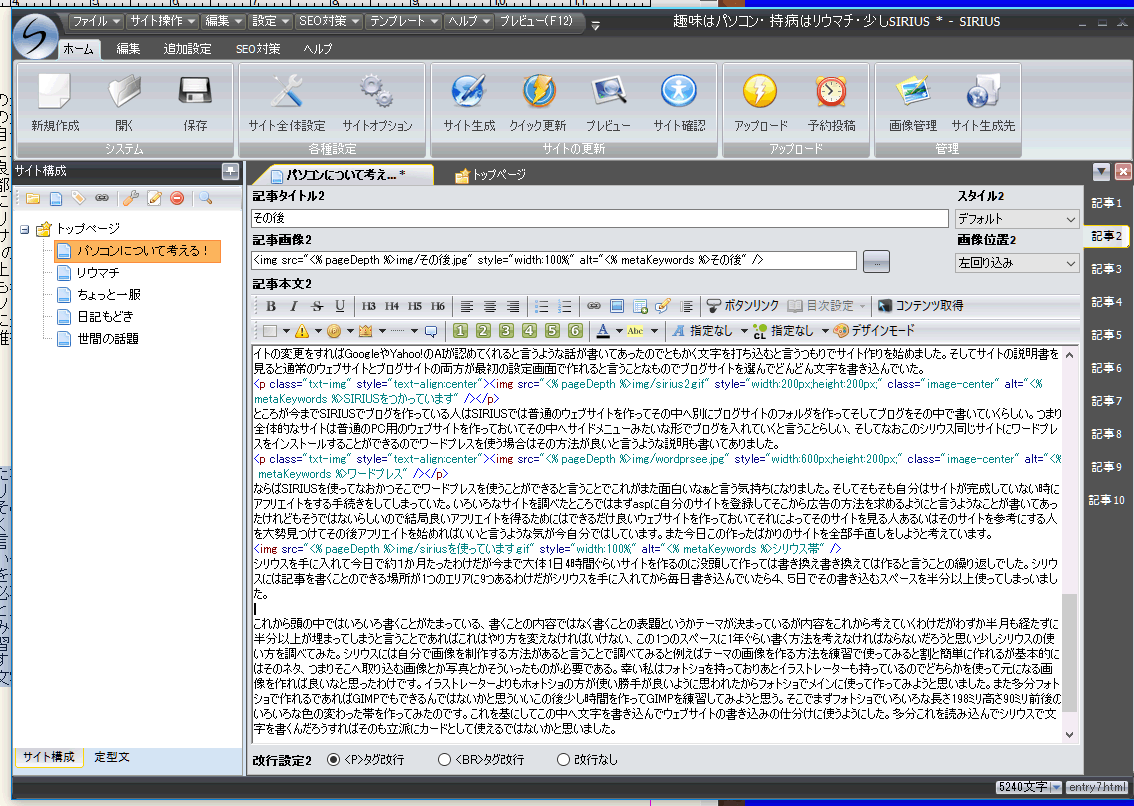Switch to デザインモード design mode

[874, 330]
